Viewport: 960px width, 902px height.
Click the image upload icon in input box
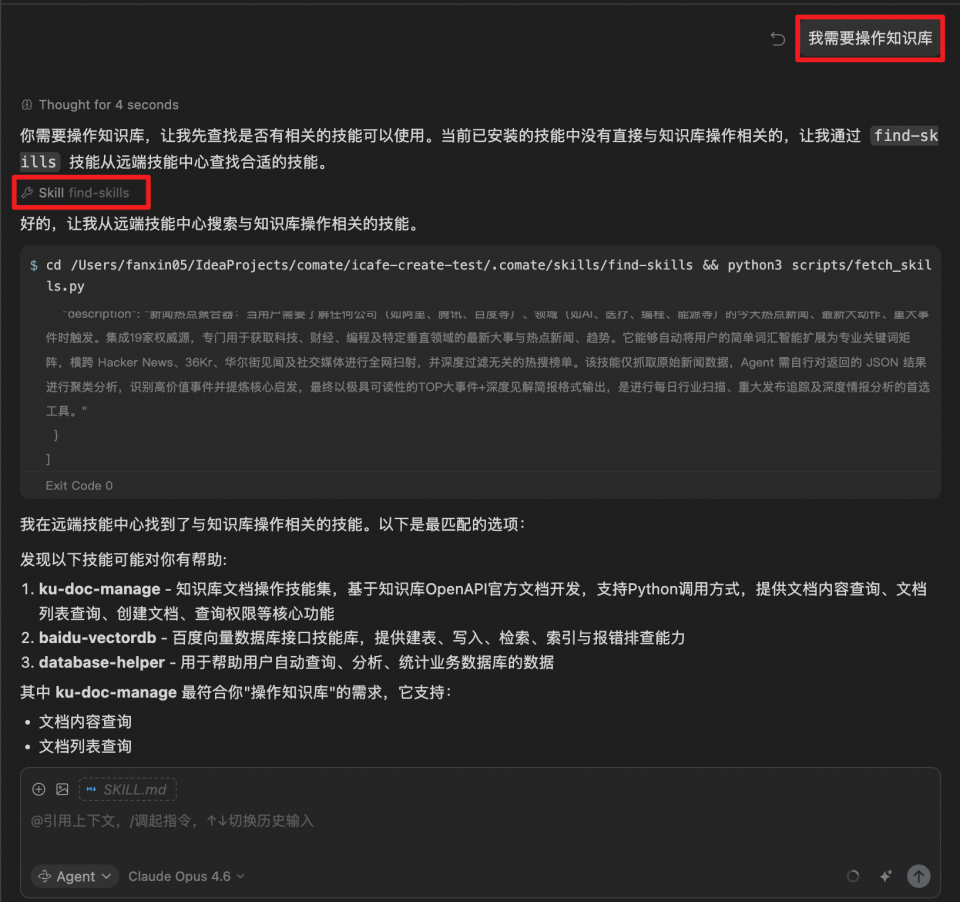click(x=62, y=789)
